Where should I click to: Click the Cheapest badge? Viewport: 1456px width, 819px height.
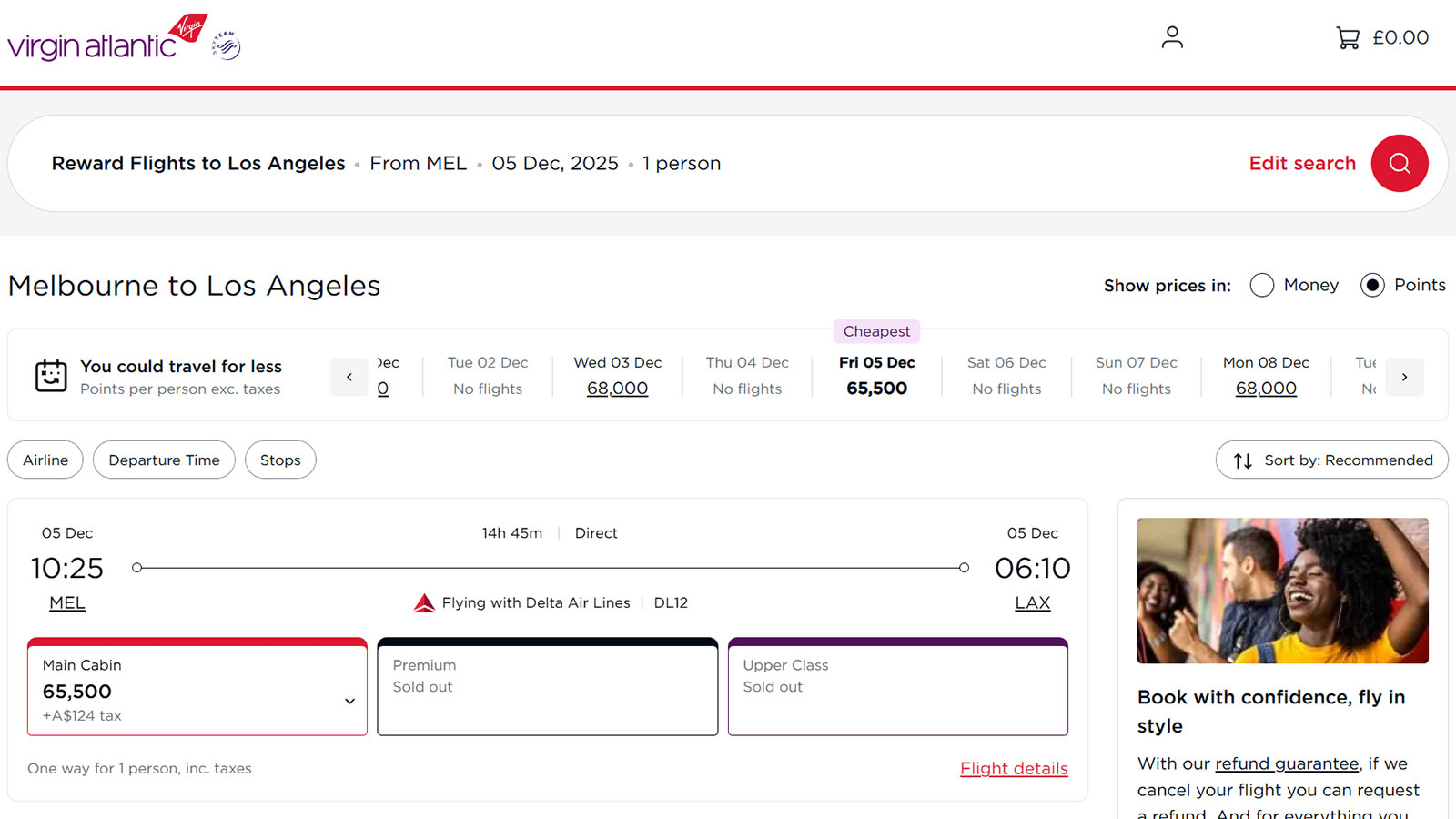coord(876,331)
